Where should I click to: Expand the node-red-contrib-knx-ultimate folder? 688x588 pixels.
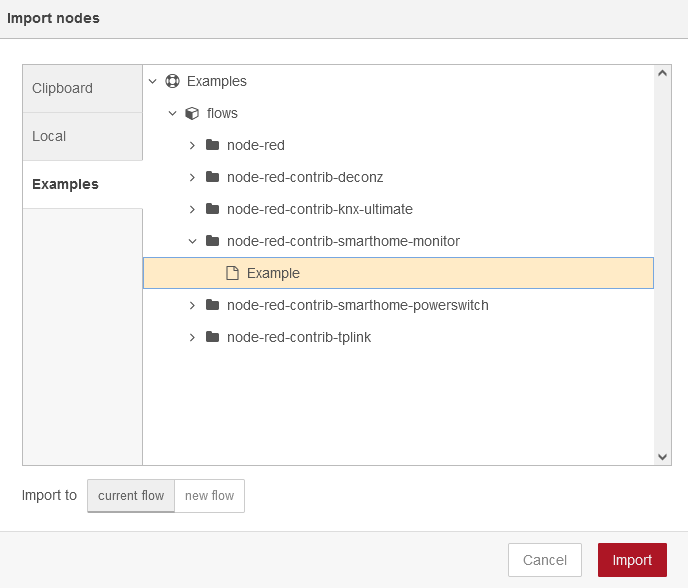[x=192, y=209]
